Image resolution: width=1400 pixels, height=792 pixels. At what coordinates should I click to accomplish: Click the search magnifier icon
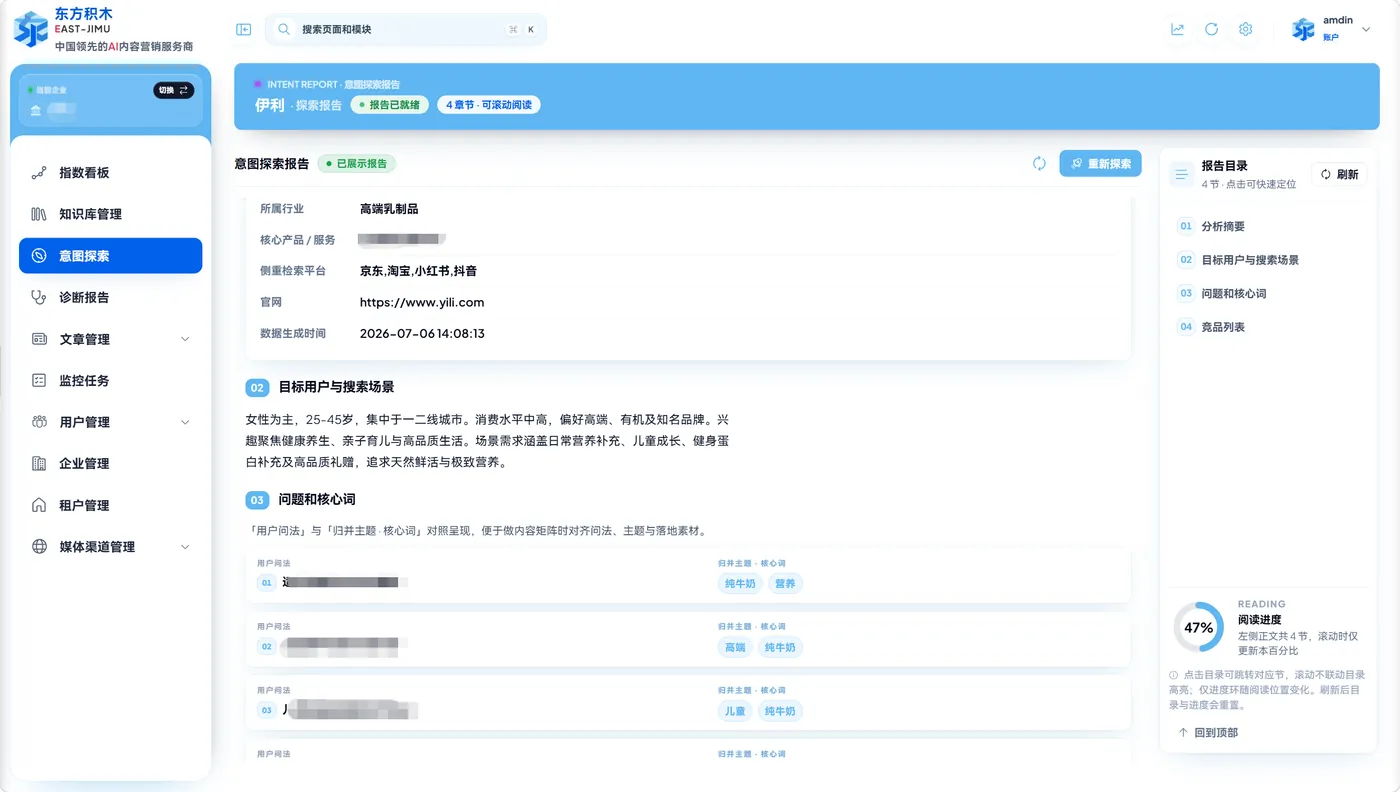tap(284, 30)
